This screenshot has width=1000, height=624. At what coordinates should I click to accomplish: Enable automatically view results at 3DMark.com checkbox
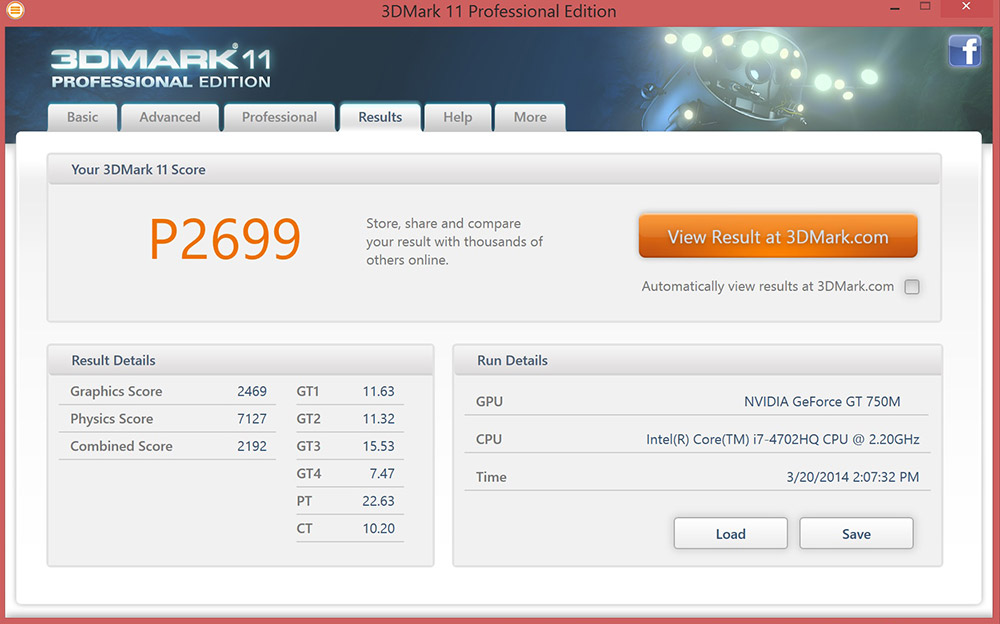tap(912, 286)
